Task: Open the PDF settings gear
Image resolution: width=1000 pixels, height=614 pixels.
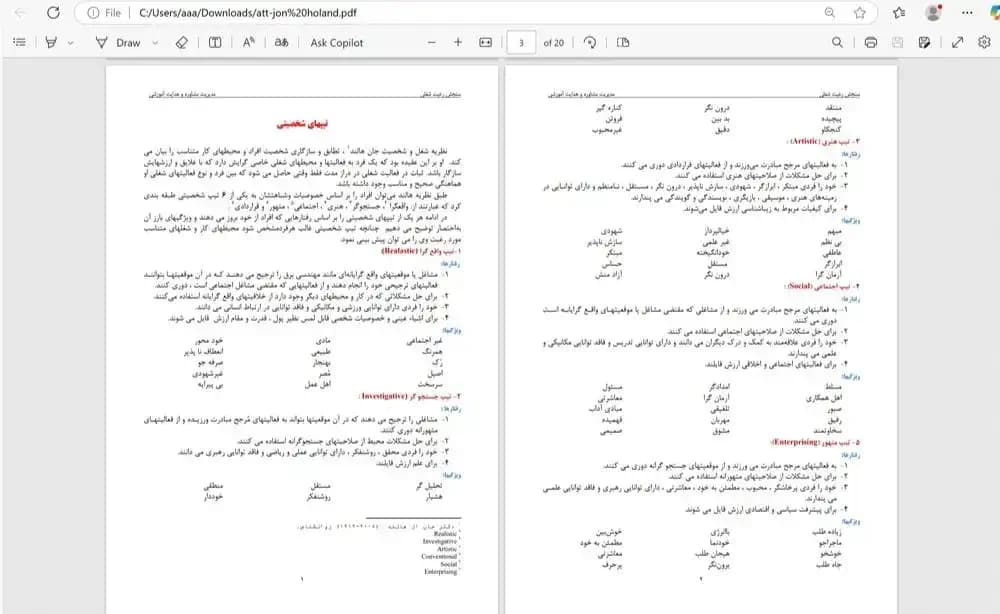Action: pos(984,43)
